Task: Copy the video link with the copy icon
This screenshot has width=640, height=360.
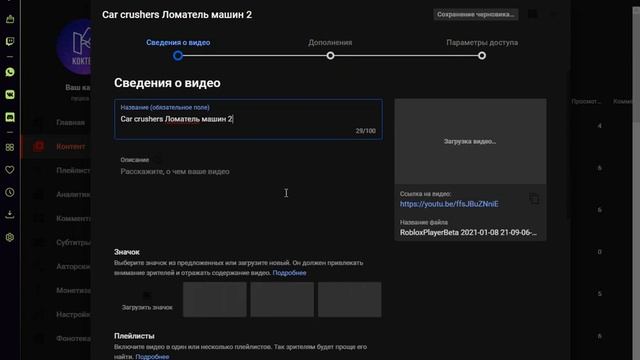Action: pyautogui.click(x=534, y=199)
